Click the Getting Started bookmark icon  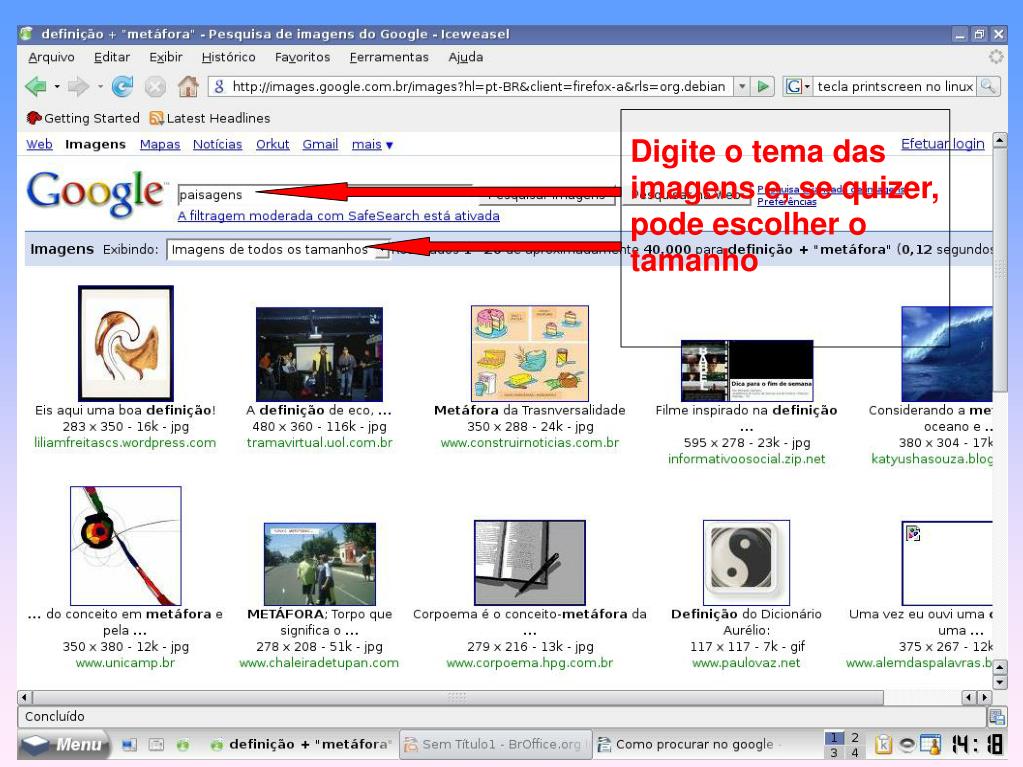[34, 118]
